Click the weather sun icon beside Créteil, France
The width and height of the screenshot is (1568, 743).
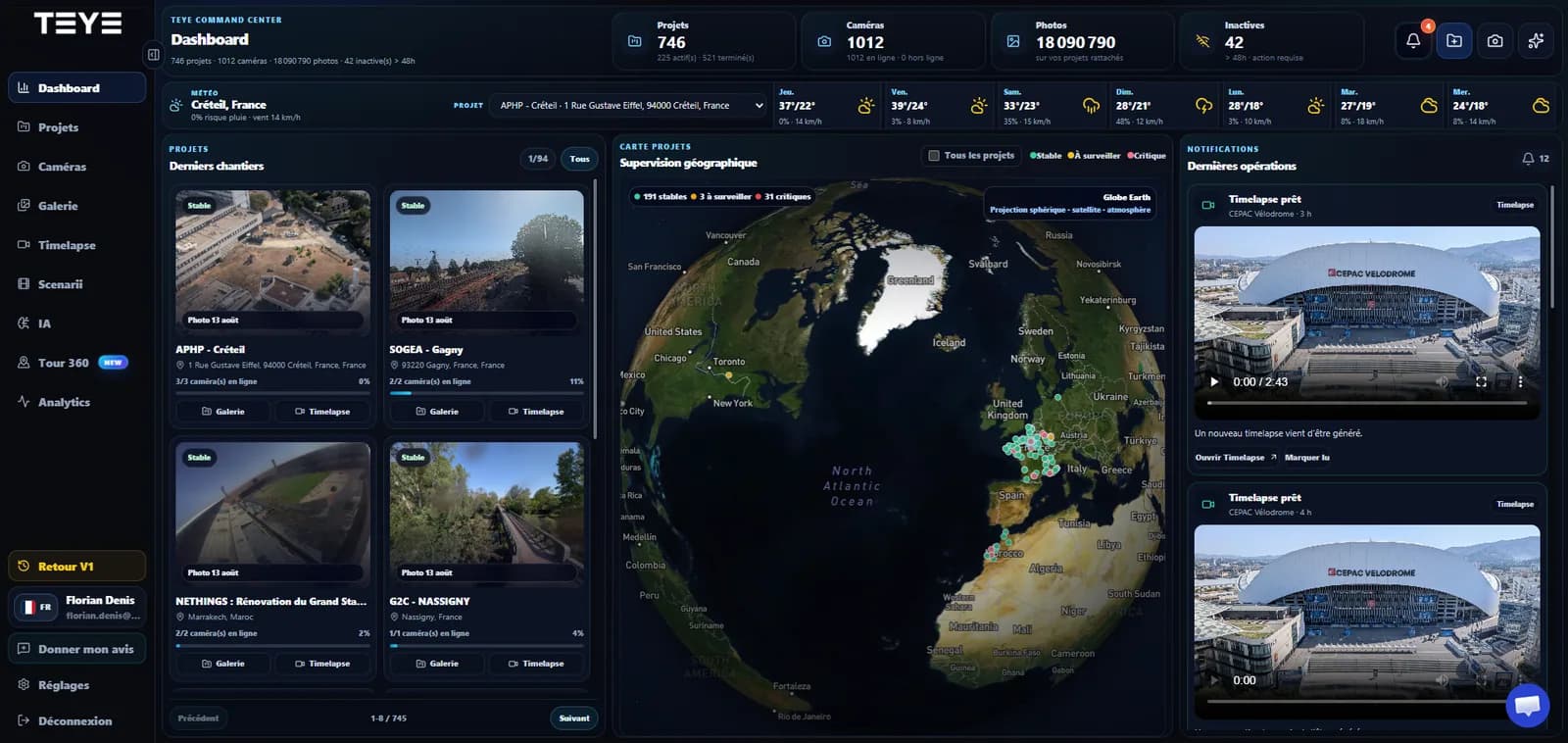coord(175,105)
